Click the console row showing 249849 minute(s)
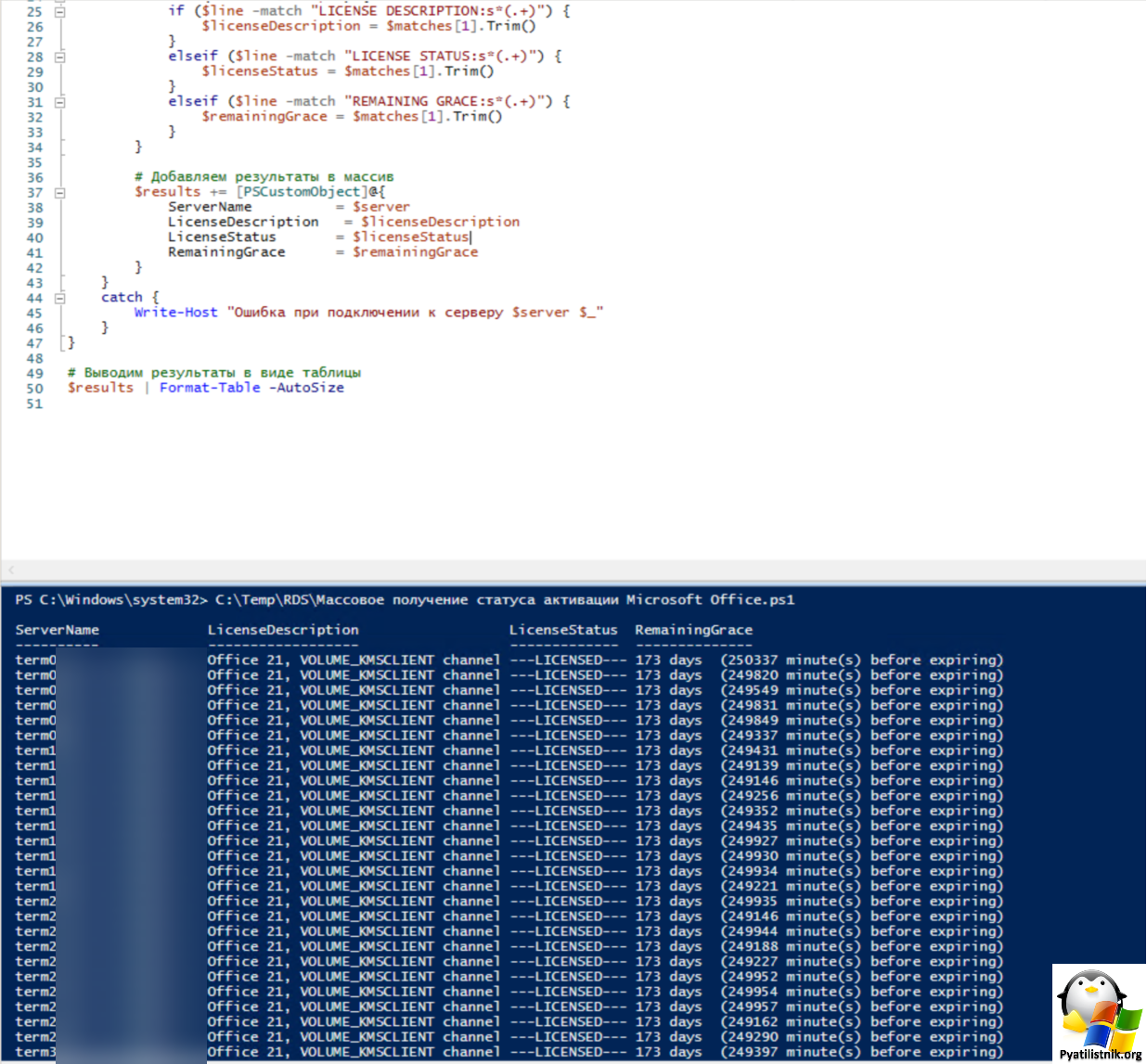This screenshot has height=1064, width=1147. click(509, 721)
